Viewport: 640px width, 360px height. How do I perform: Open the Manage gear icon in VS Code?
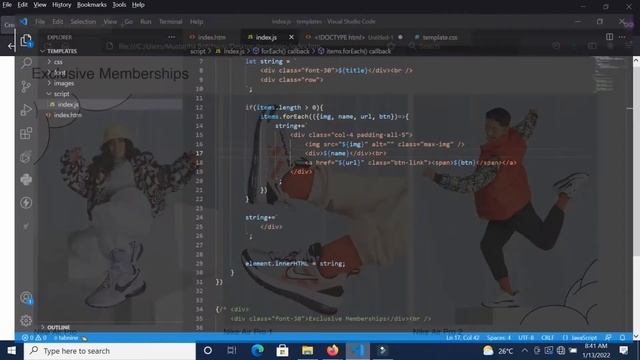26,320
